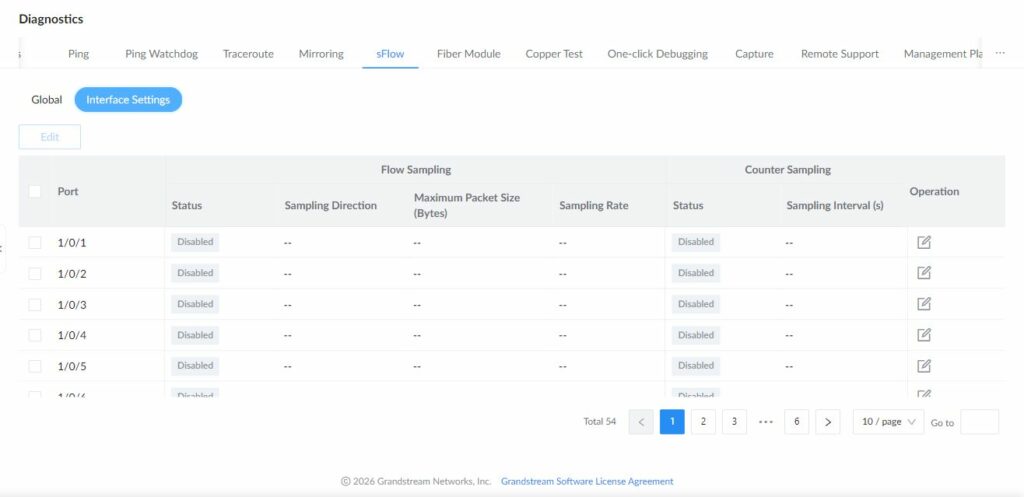Click the Sampling Direction column header
1024x497 pixels.
click(330, 205)
